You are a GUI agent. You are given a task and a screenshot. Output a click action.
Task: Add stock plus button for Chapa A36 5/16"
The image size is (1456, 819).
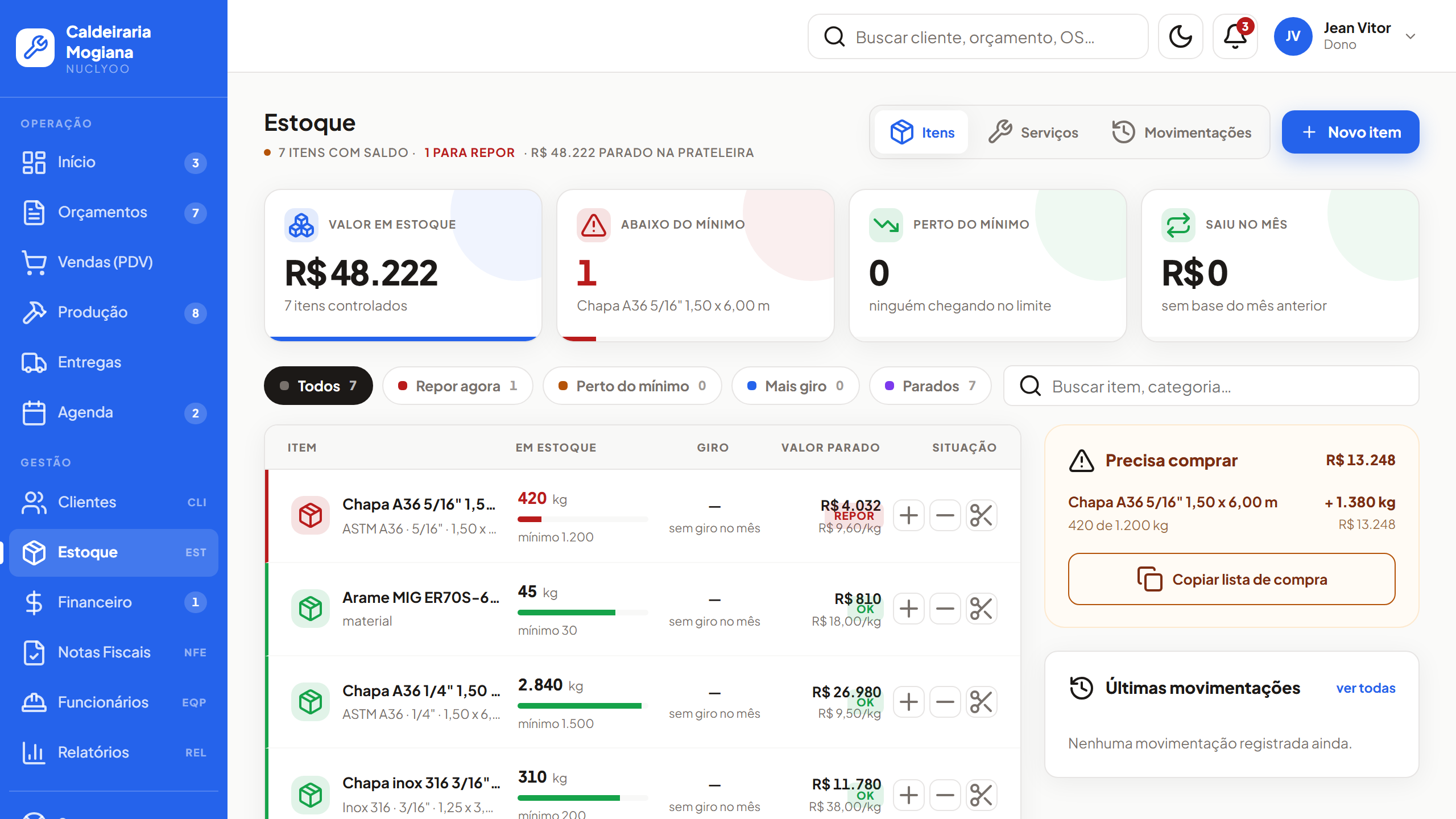coord(908,515)
